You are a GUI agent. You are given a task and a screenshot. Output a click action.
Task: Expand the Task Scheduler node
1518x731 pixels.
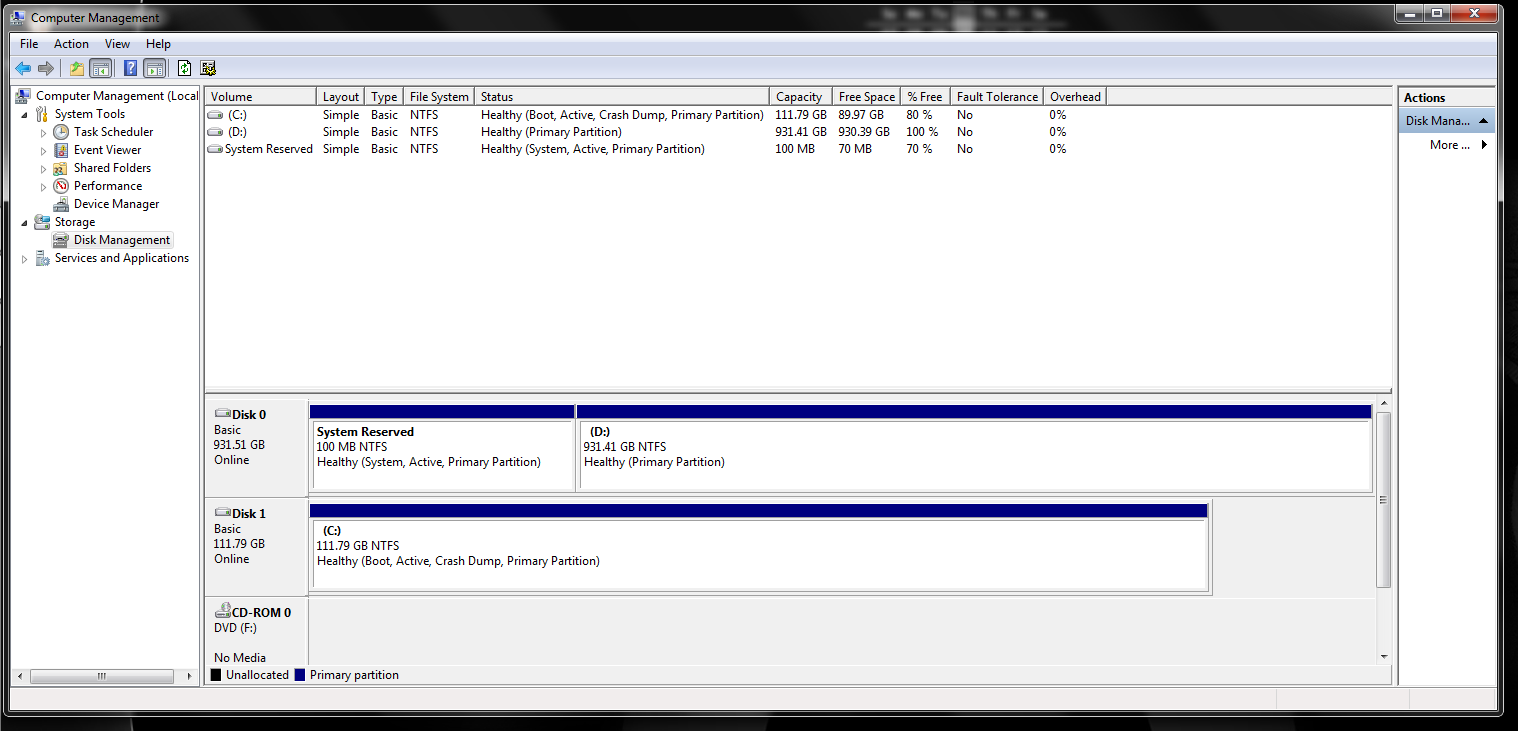(43, 132)
